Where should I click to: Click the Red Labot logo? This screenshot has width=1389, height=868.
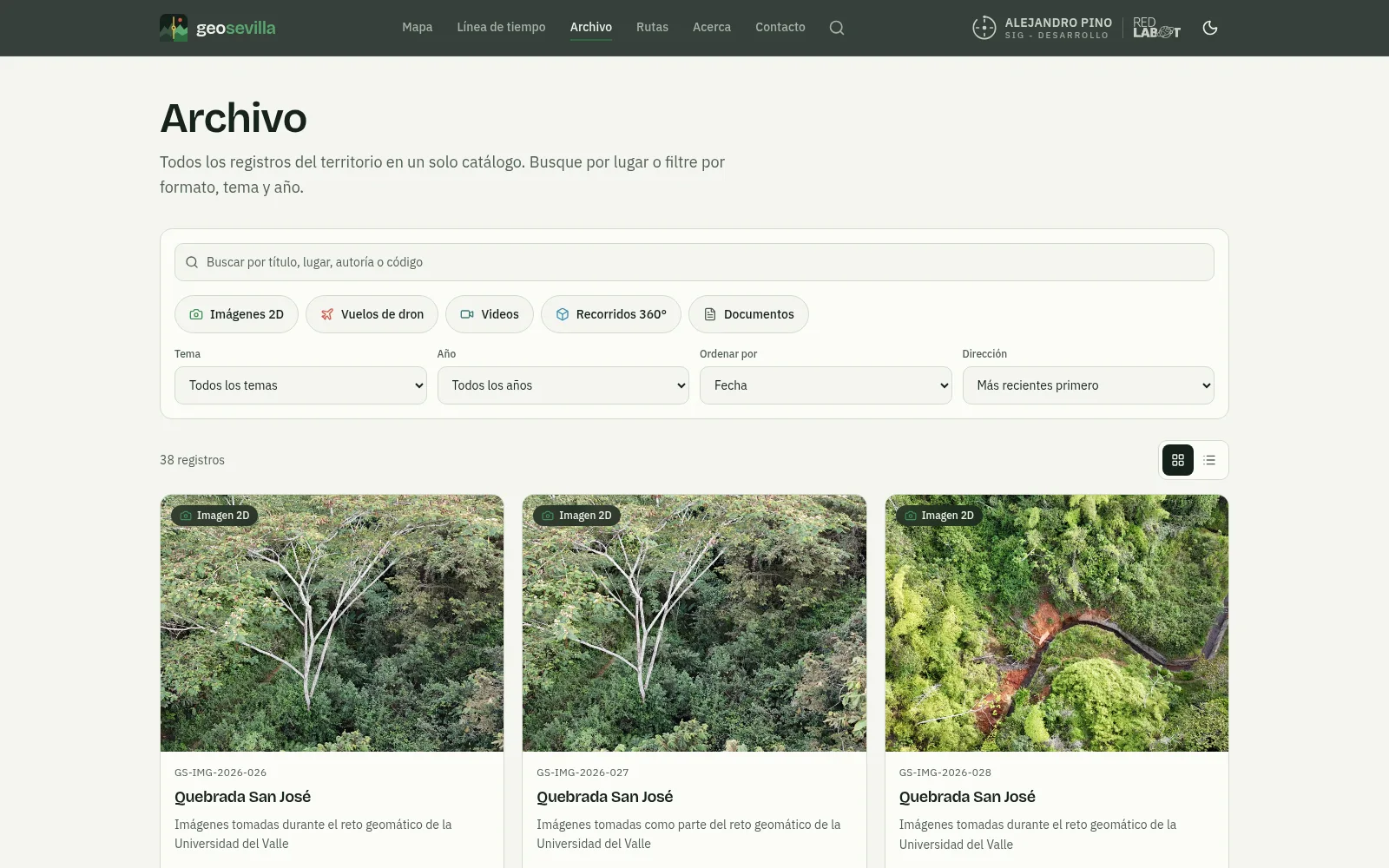(1156, 28)
